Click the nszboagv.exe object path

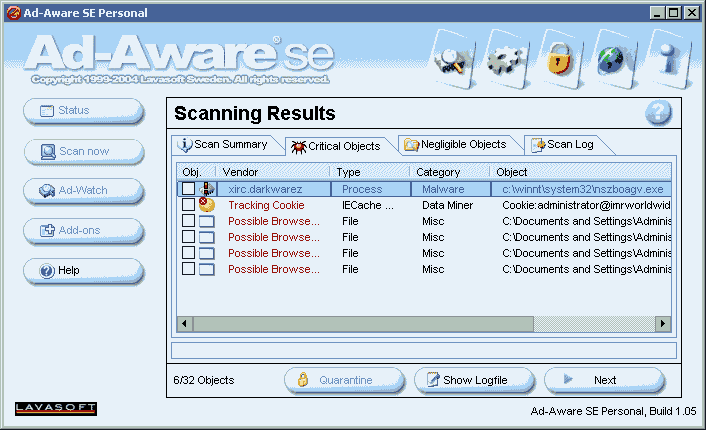click(x=583, y=189)
